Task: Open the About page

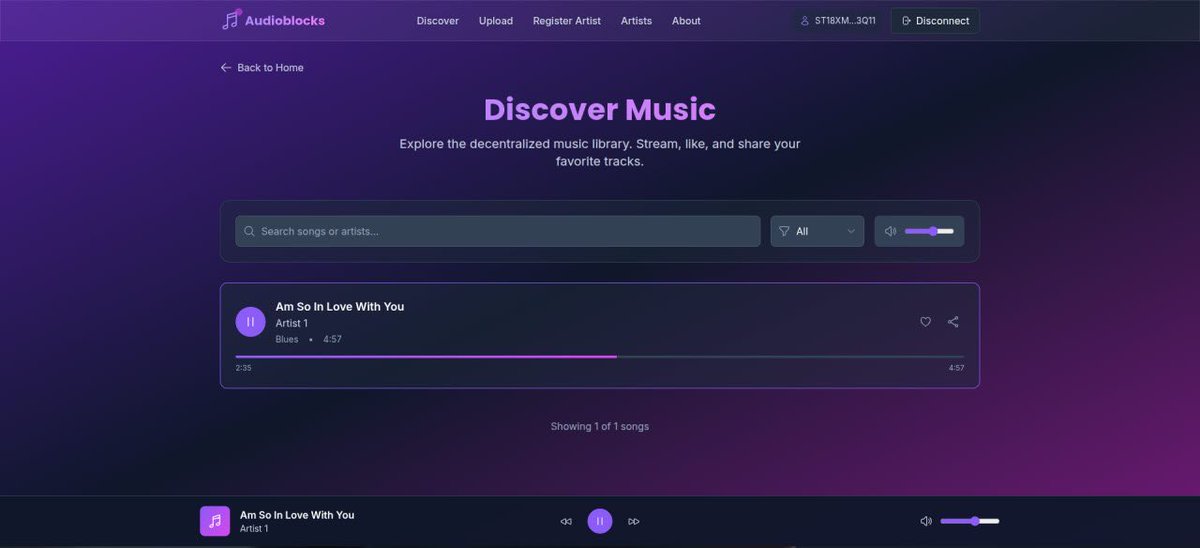Action: 686,21
